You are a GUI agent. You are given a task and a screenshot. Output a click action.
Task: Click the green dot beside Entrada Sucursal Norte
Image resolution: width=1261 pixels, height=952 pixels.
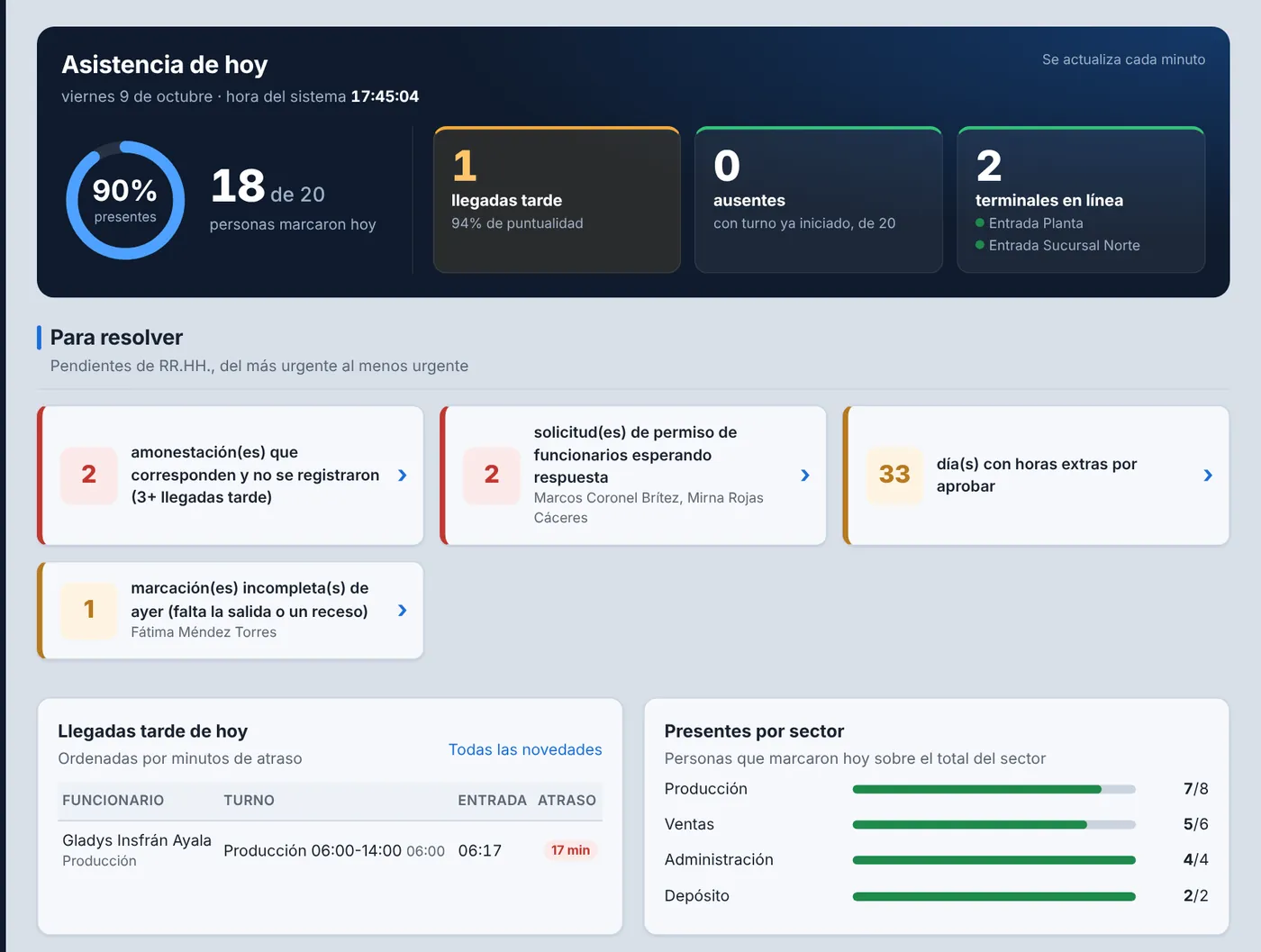pyautogui.click(x=980, y=245)
